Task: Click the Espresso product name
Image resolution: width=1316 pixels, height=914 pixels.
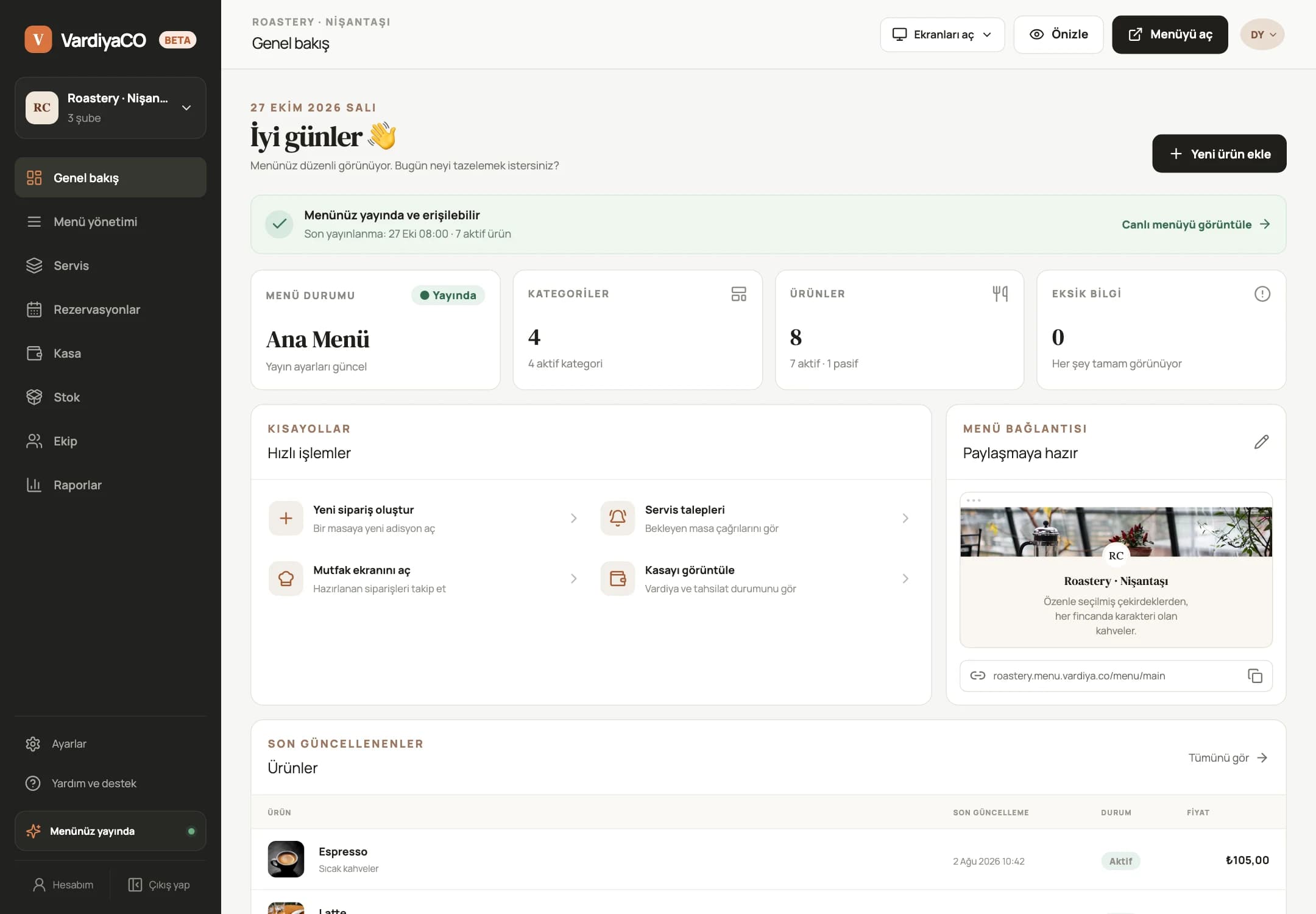Action: [343, 852]
